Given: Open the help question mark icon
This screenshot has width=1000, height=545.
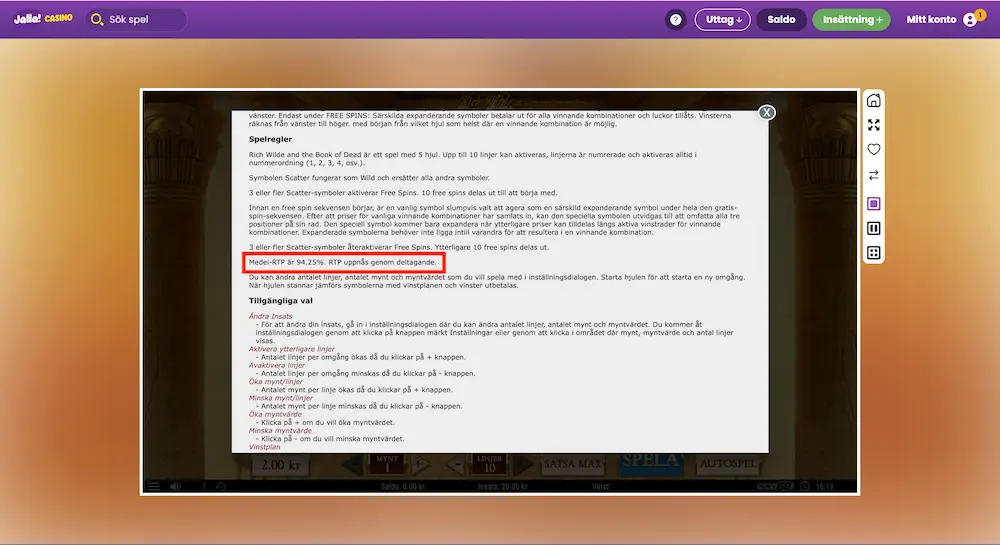Looking at the screenshot, I should [675, 20].
